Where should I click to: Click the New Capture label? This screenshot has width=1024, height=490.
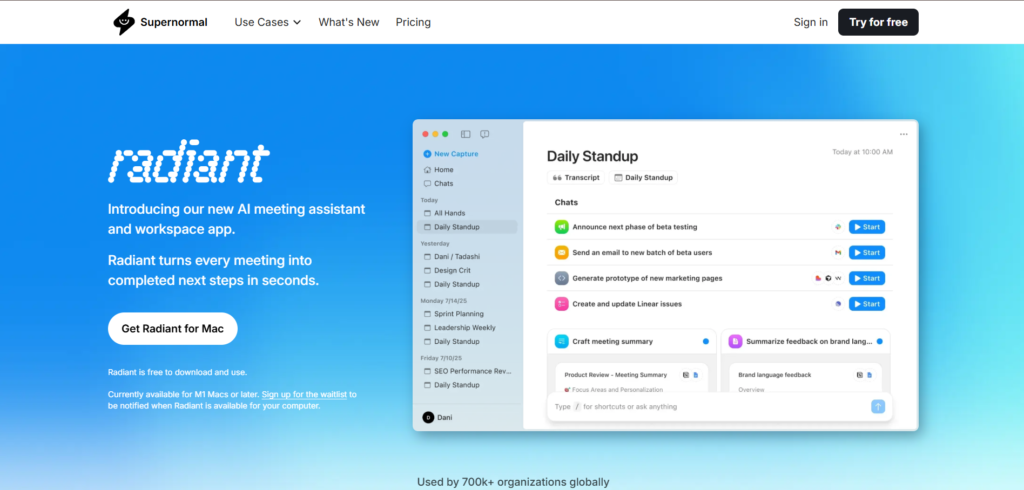456,154
